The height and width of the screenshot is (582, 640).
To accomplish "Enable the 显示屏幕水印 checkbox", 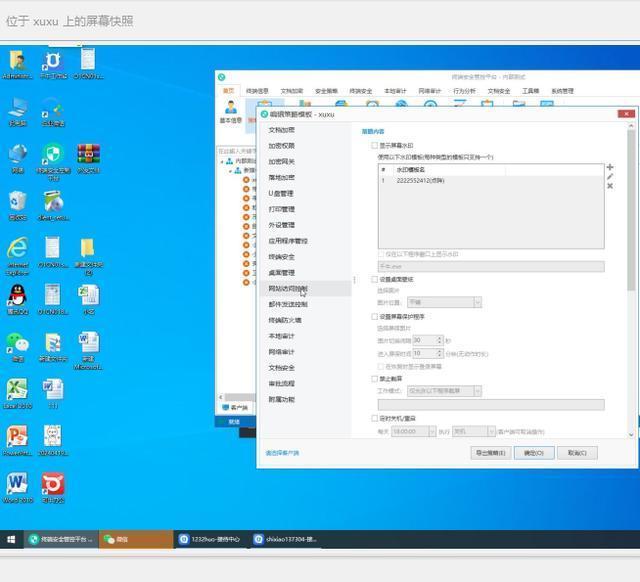I will (375, 145).
